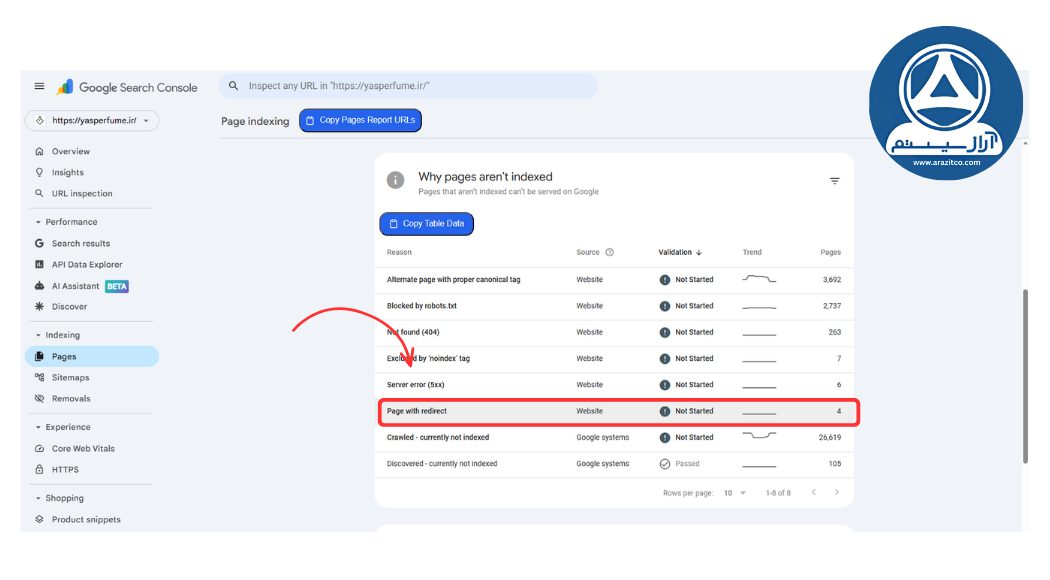Image resolution: width=1050 pixels, height=580 pixels.
Task: Click the HTTPS lock icon
Action: [40, 469]
